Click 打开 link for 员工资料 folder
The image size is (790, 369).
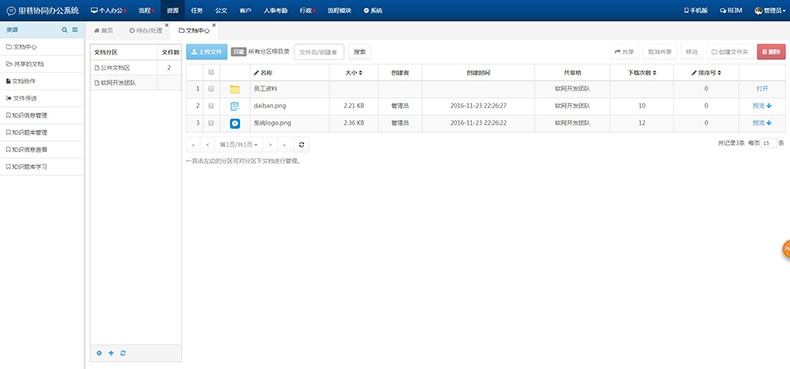click(762, 89)
